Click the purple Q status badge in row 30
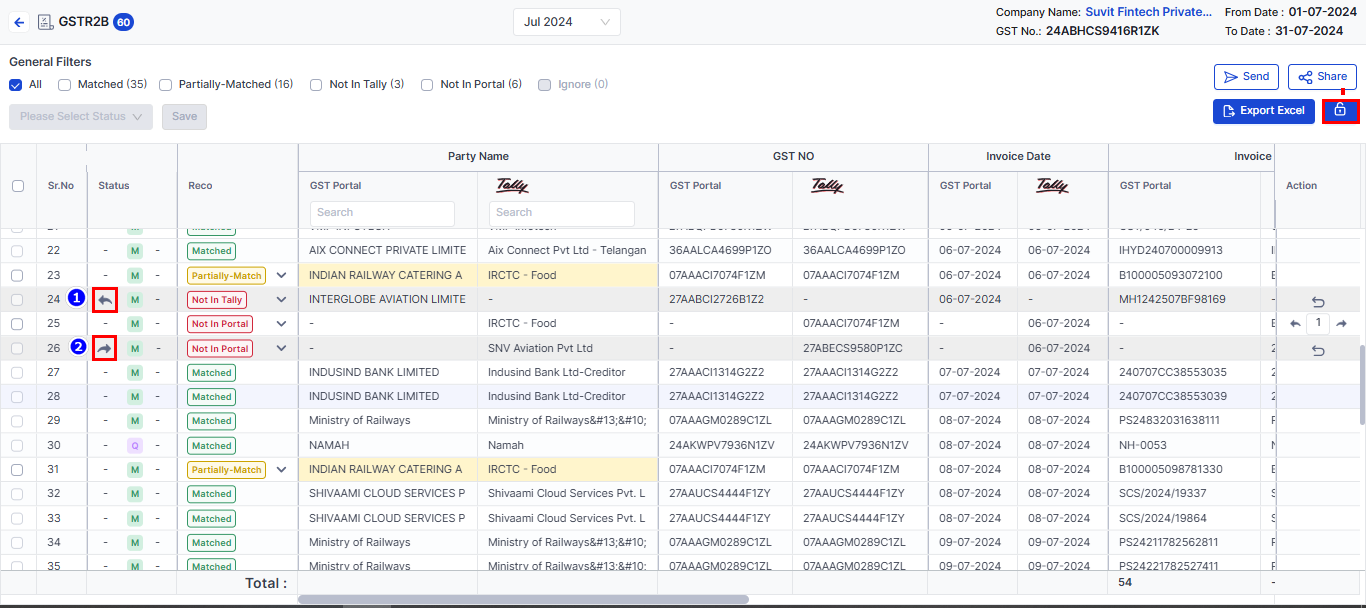Screen dimensions: 1366x608 [135, 445]
